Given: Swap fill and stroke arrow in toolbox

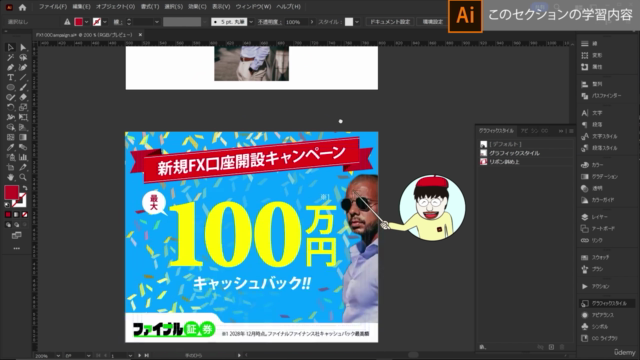Looking at the screenshot, I should pos(24,188).
